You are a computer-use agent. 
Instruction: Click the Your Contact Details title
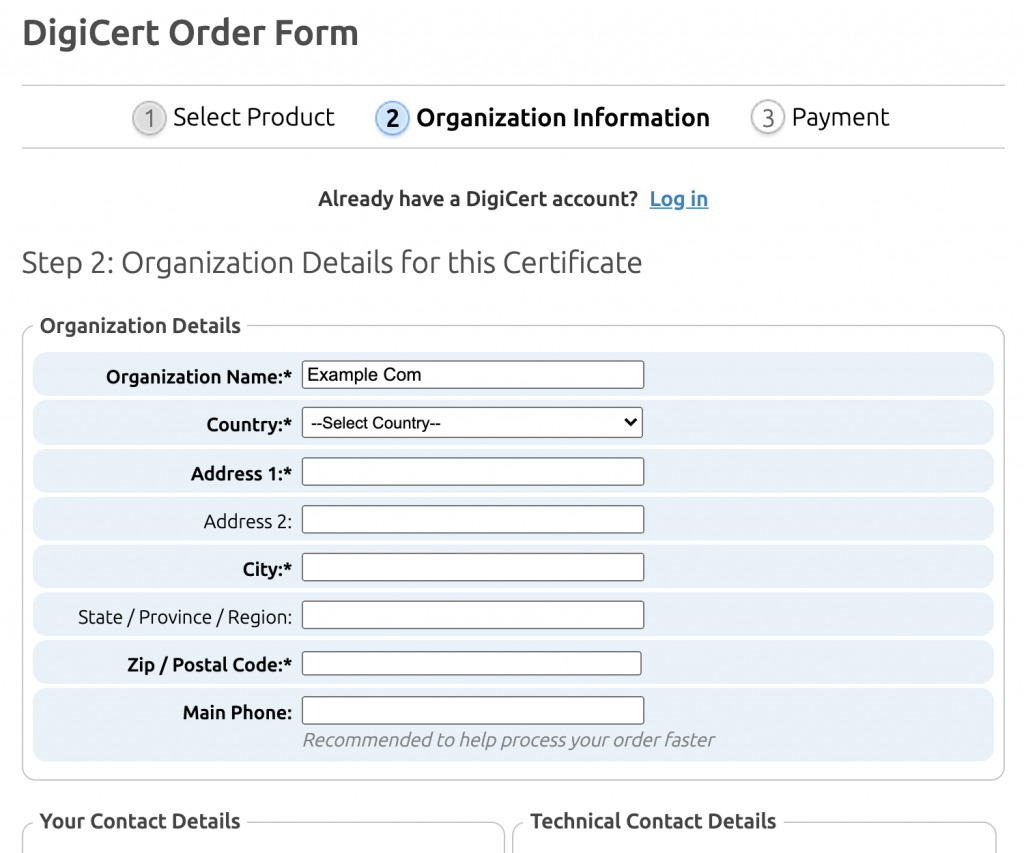click(140, 821)
